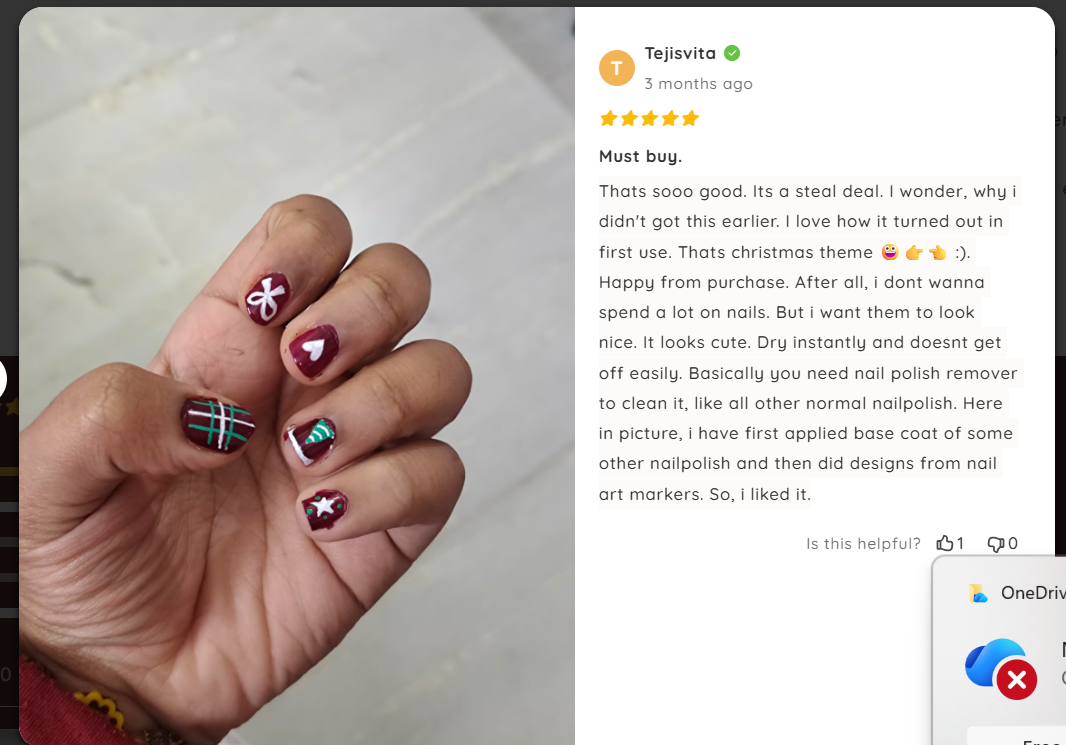
Task: Click the fifth yellow rating star
Action: 690,119
